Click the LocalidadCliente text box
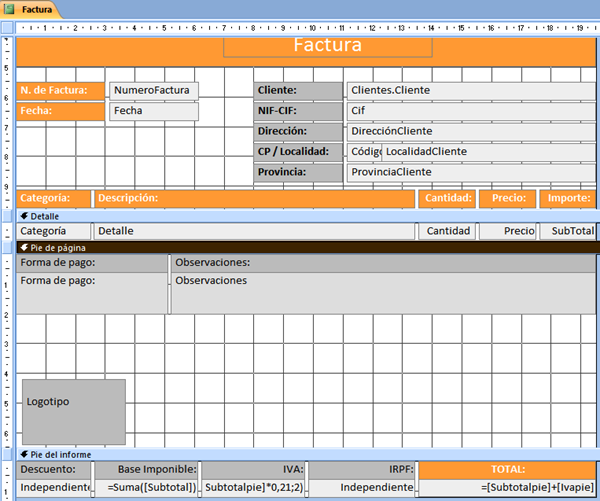The image size is (600, 501). 488,152
